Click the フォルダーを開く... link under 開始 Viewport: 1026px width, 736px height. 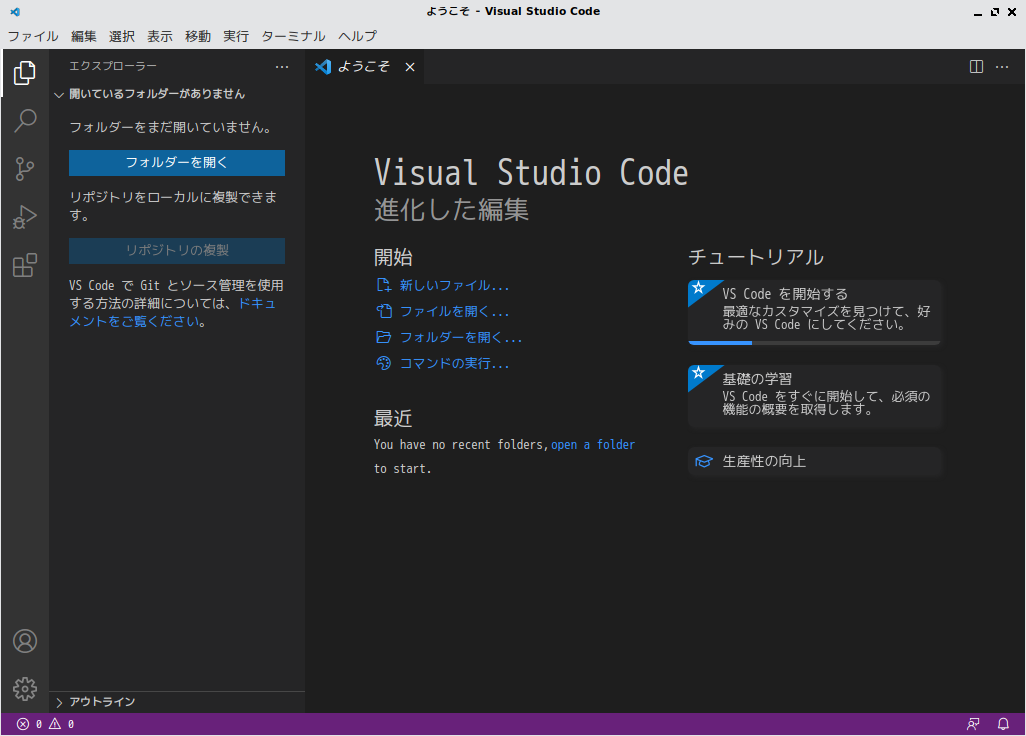(449, 338)
